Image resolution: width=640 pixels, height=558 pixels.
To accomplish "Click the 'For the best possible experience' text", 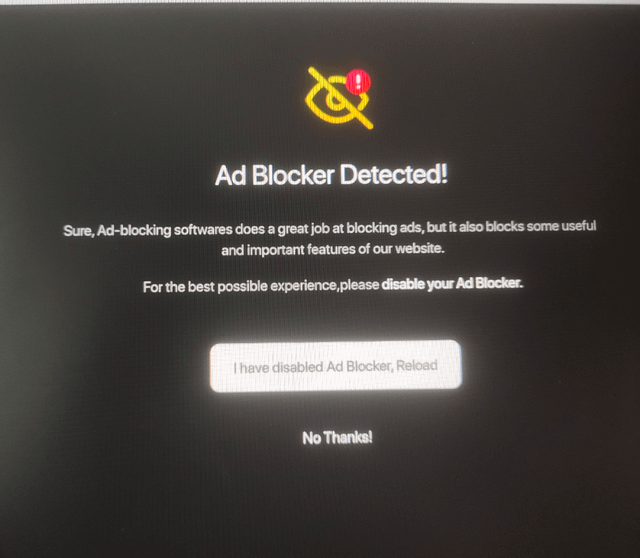I will [x=240, y=286].
